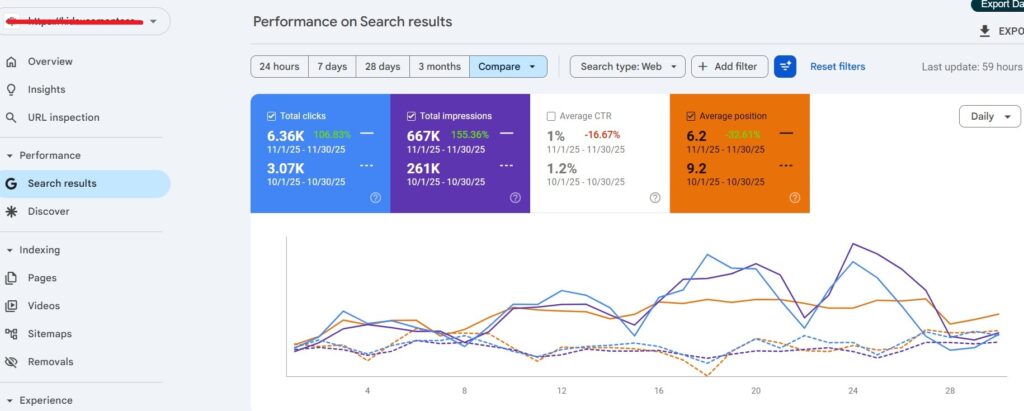The width and height of the screenshot is (1024, 411).
Task: Open help icon on Total clicks card
Action: pos(376,198)
